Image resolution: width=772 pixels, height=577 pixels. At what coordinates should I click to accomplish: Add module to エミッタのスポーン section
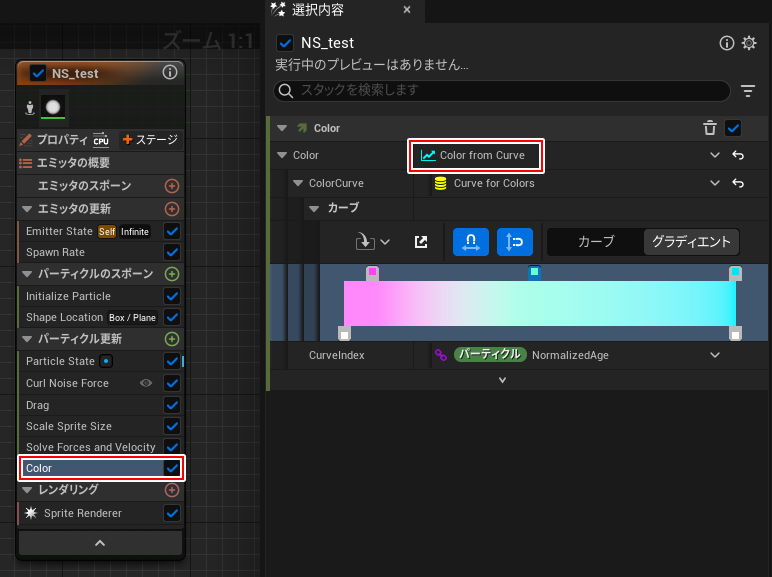click(x=172, y=186)
